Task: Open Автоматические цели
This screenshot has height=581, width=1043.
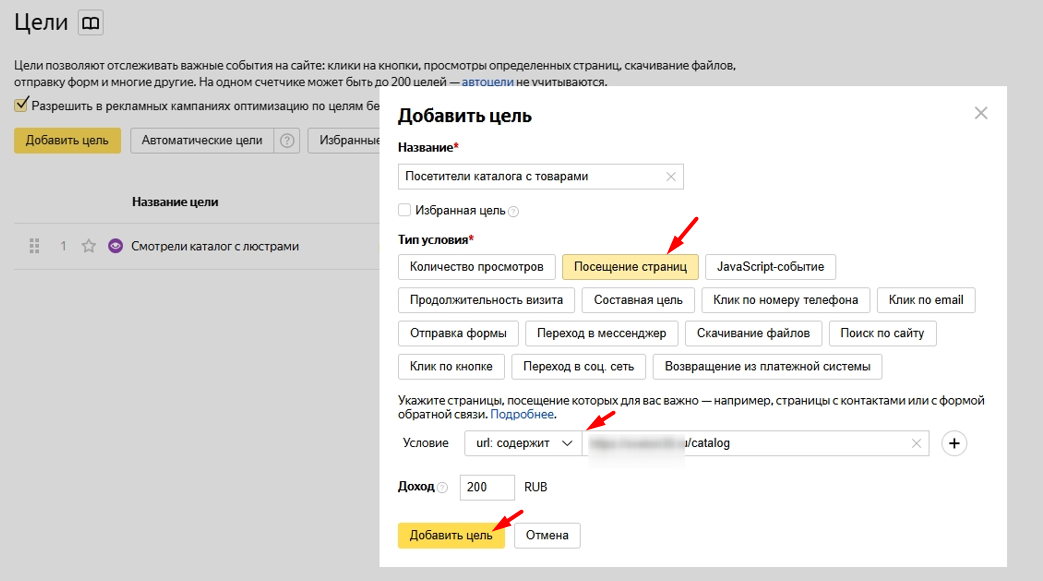Action: 202,140
